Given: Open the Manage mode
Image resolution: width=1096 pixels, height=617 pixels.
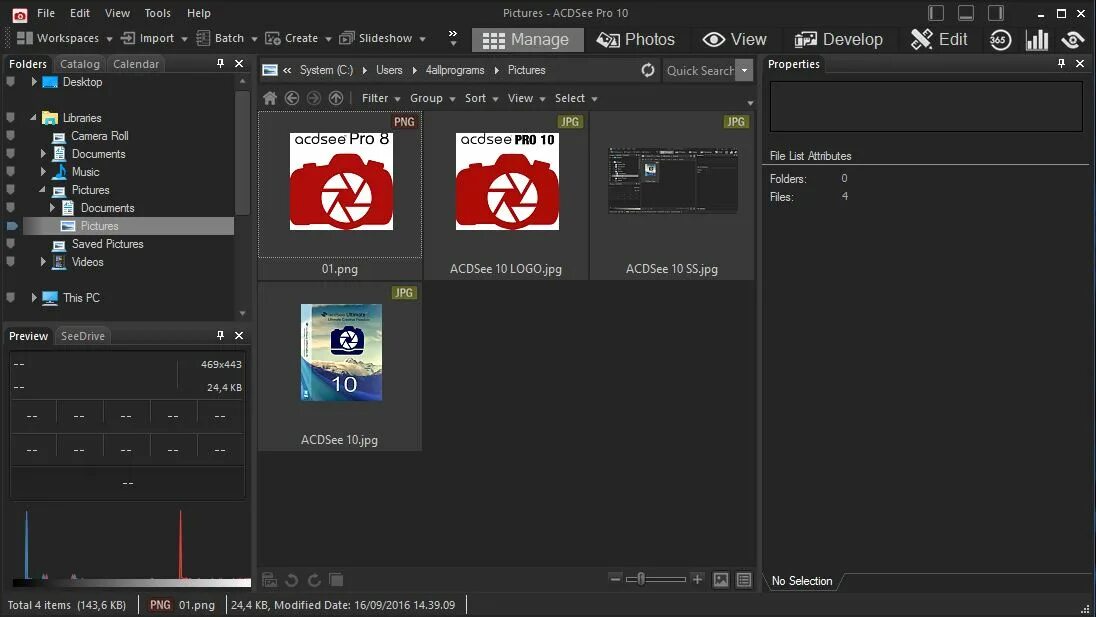Looking at the screenshot, I should point(527,39).
